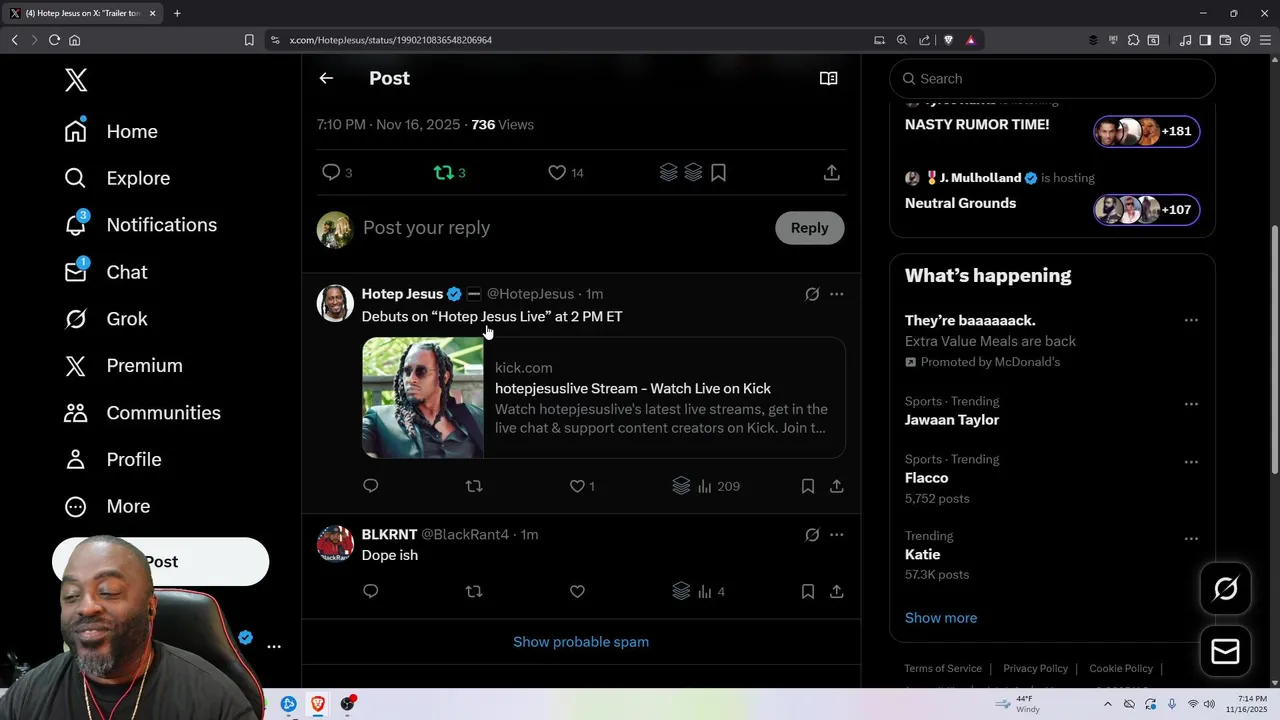
Task: Go back using the Post back arrow
Action: 326,78
